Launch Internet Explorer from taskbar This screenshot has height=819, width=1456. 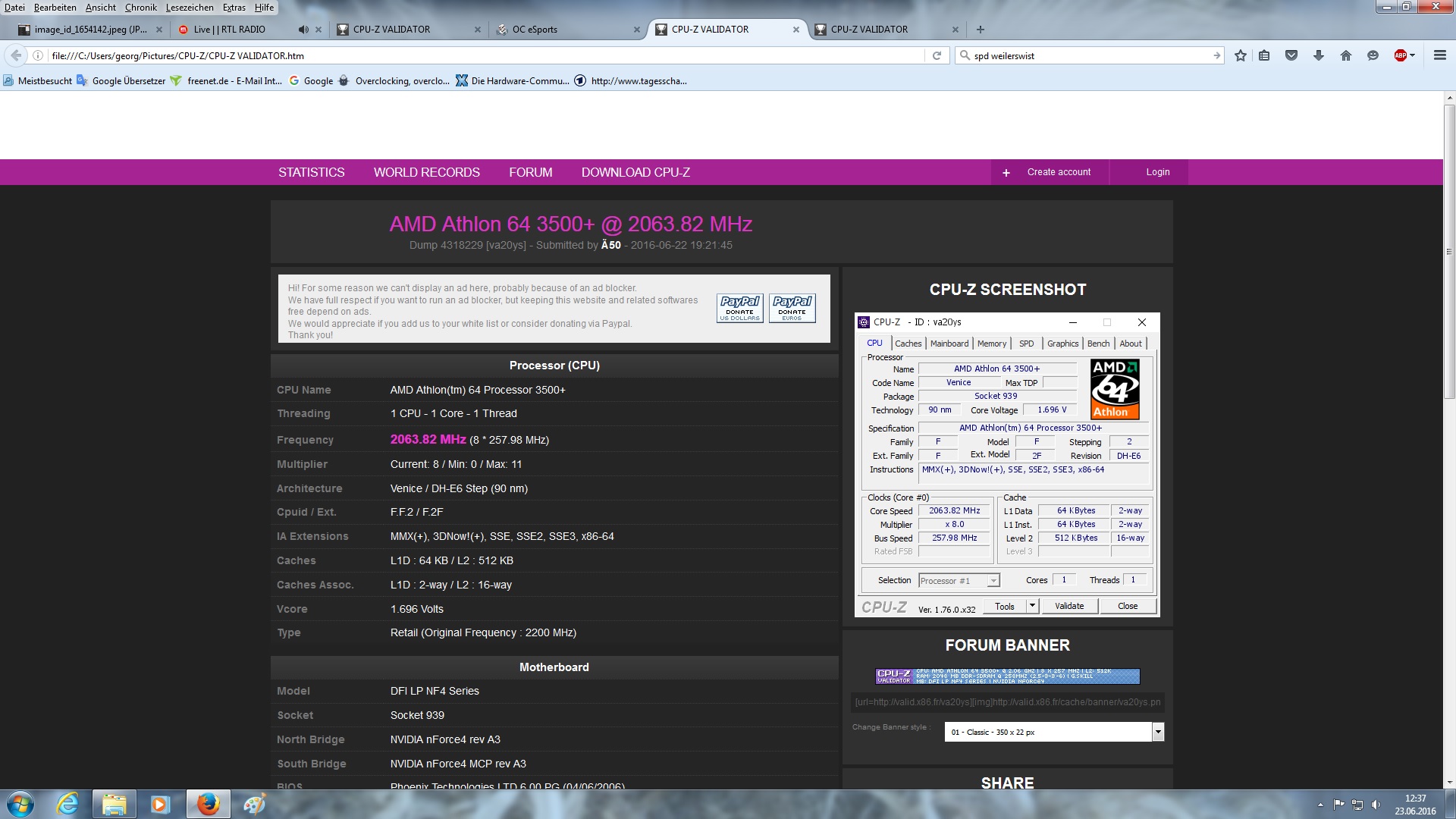point(67,804)
